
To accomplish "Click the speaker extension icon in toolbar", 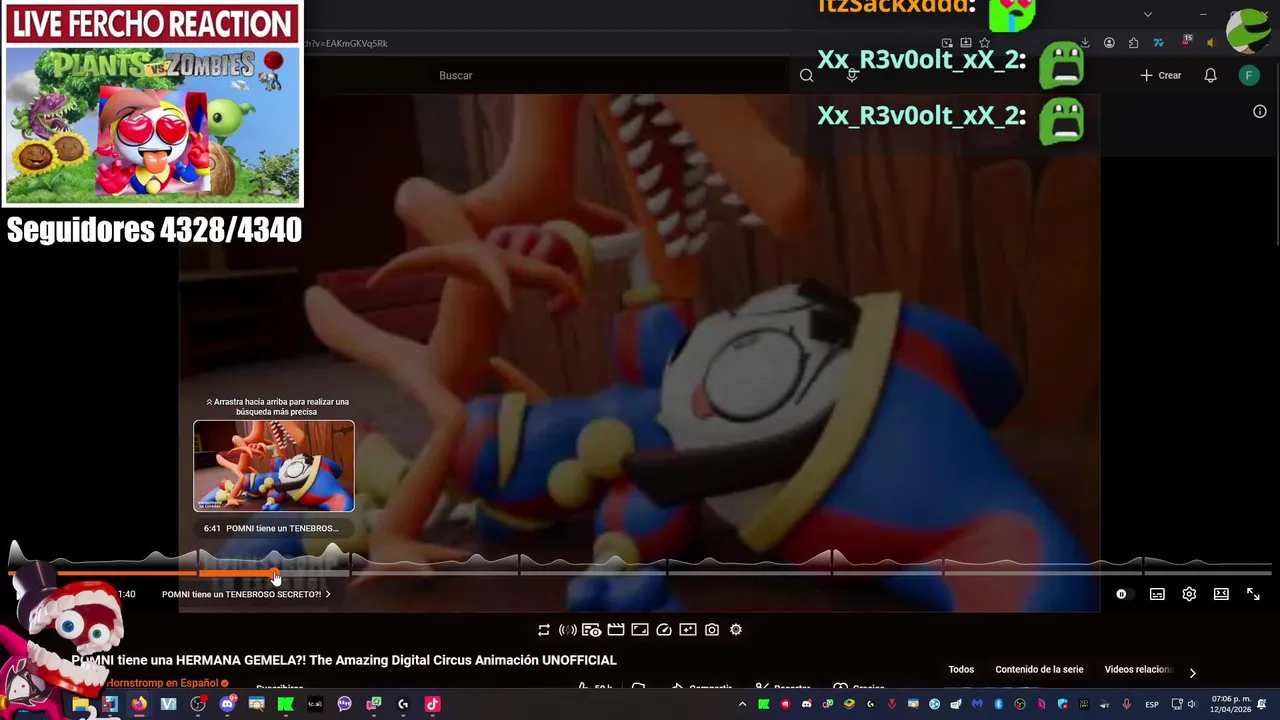I will [x=1211, y=43].
